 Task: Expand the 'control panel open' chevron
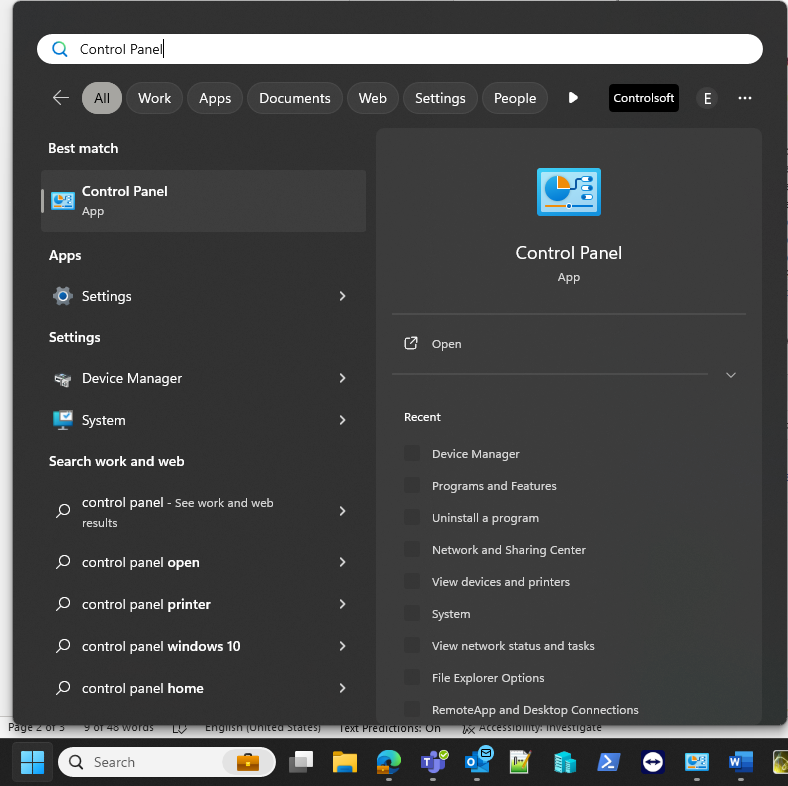click(343, 562)
